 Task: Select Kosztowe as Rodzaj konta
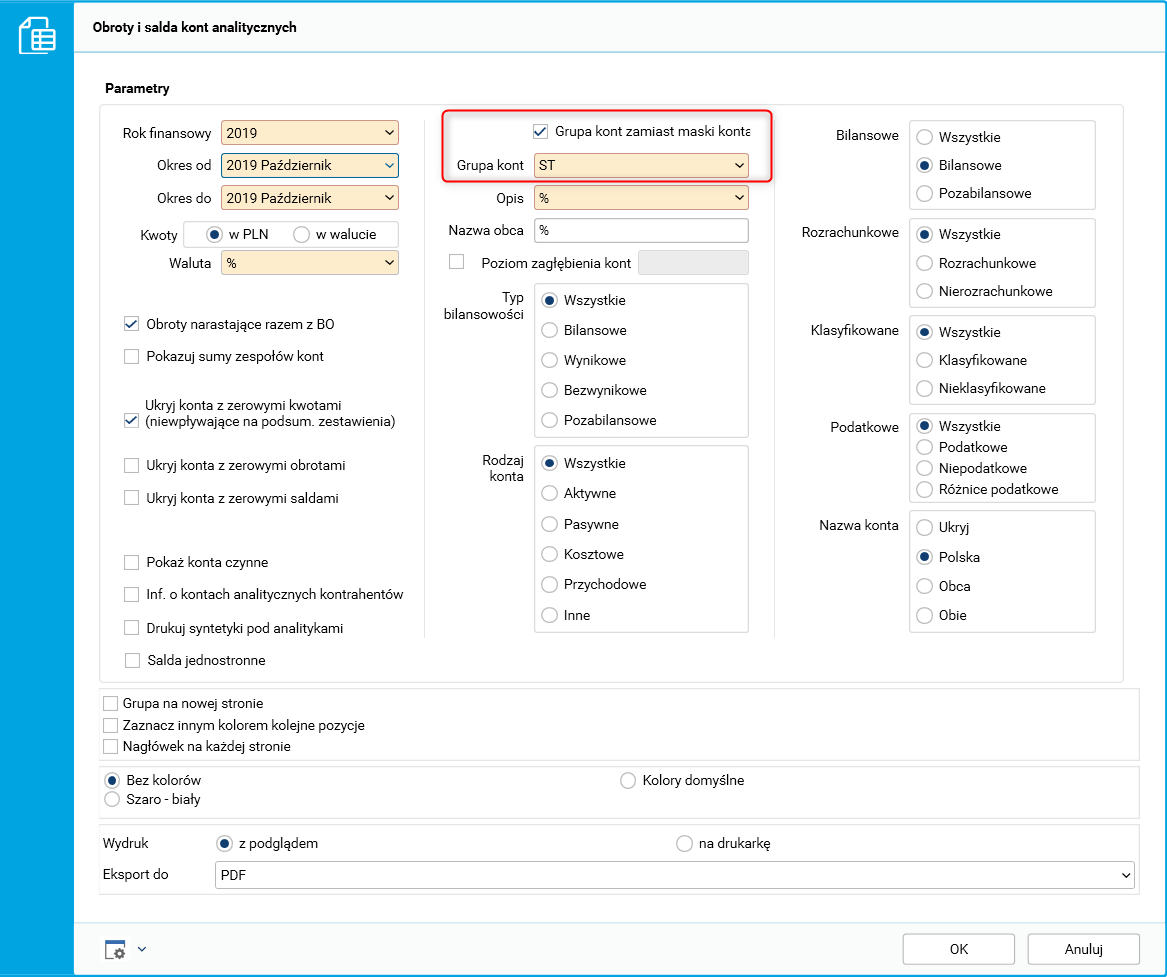[549, 554]
